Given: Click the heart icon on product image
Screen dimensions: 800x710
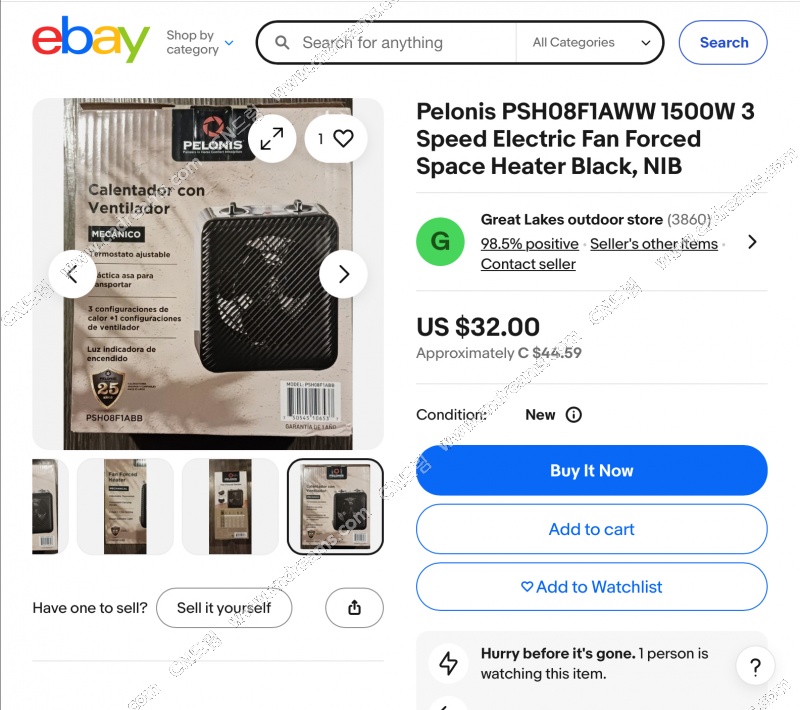Looking at the screenshot, I should point(343,139).
